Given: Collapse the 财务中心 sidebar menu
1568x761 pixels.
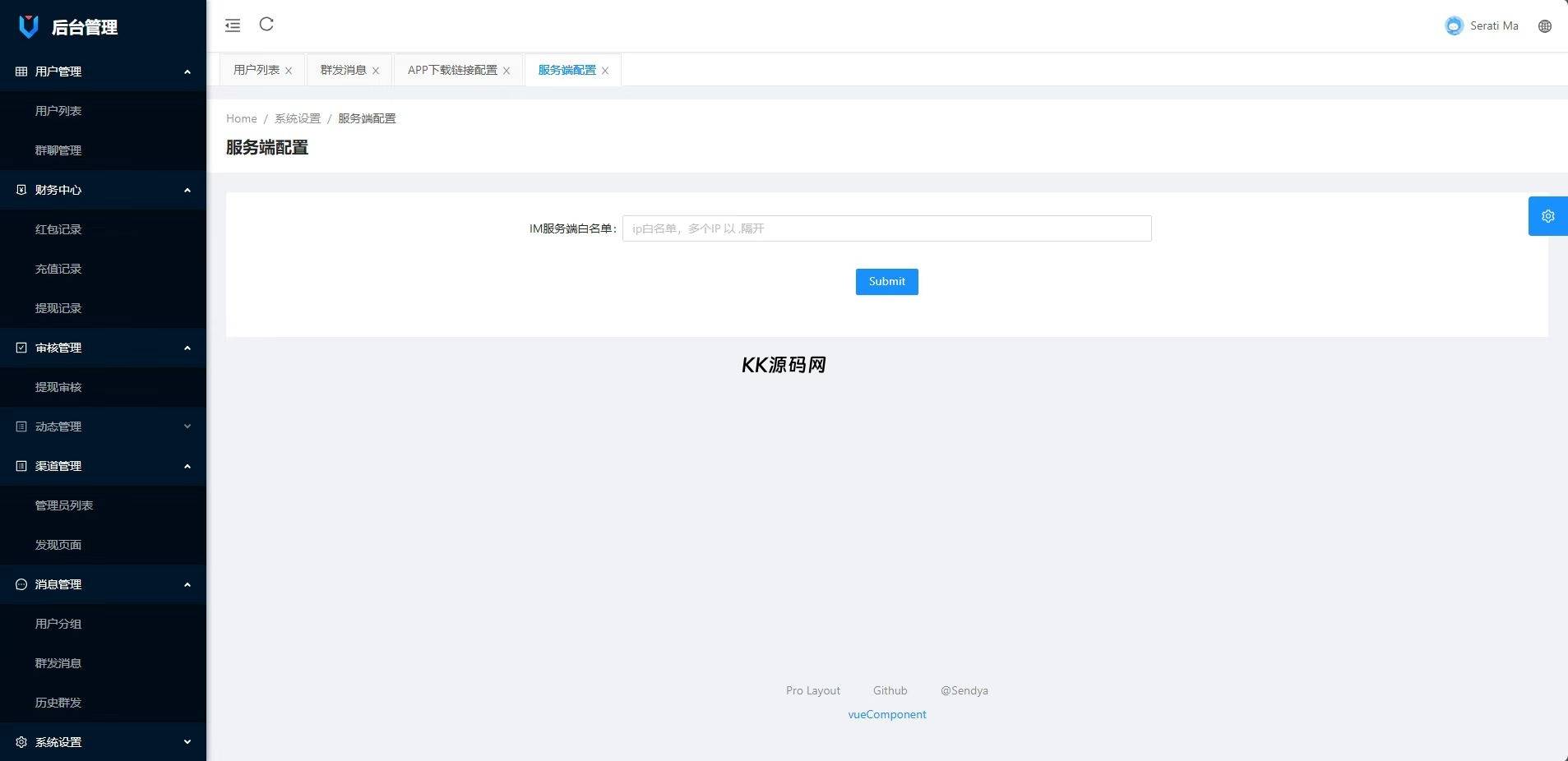Looking at the screenshot, I should coord(103,190).
